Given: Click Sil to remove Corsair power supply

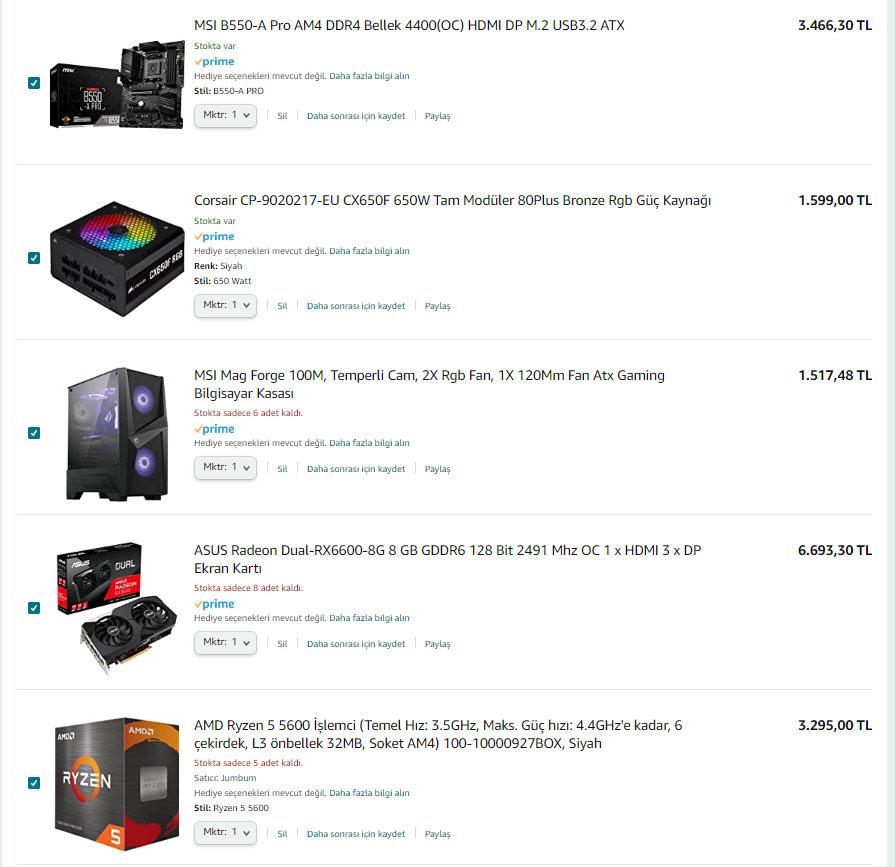Looking at the screenshot, I should 282,306.
